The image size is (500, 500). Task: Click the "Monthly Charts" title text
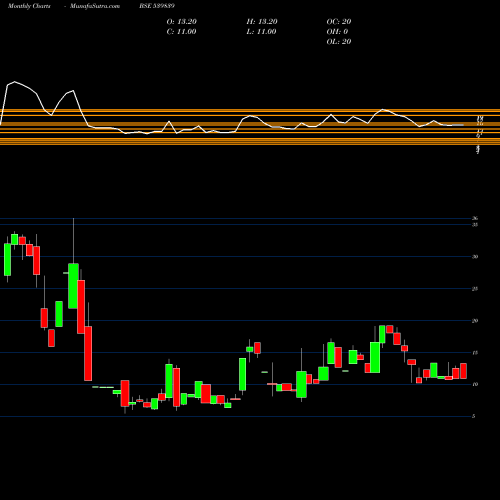click(x=29, y=6)
